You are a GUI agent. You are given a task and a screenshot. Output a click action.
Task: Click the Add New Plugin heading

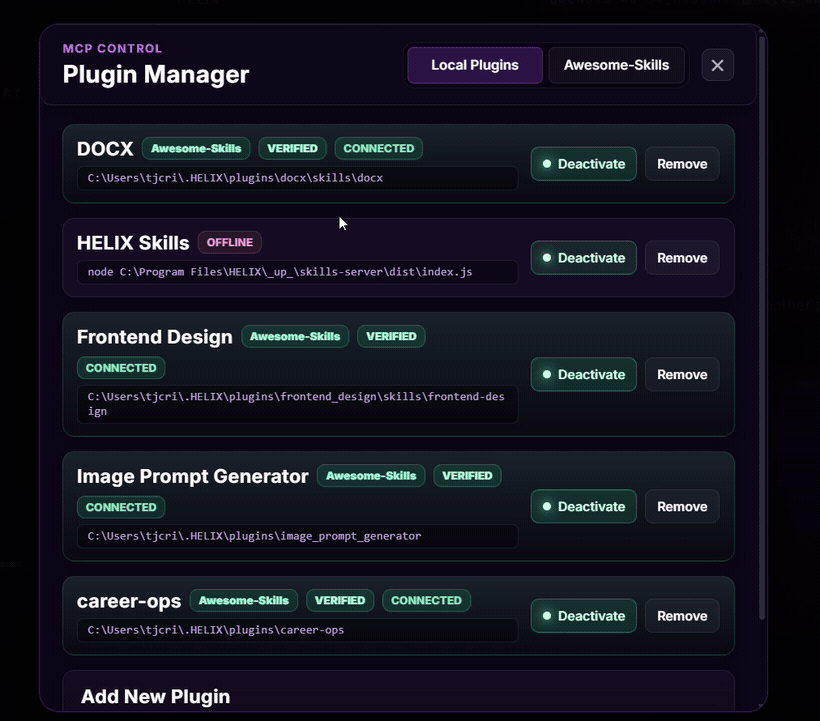click(x=155, y=696)
